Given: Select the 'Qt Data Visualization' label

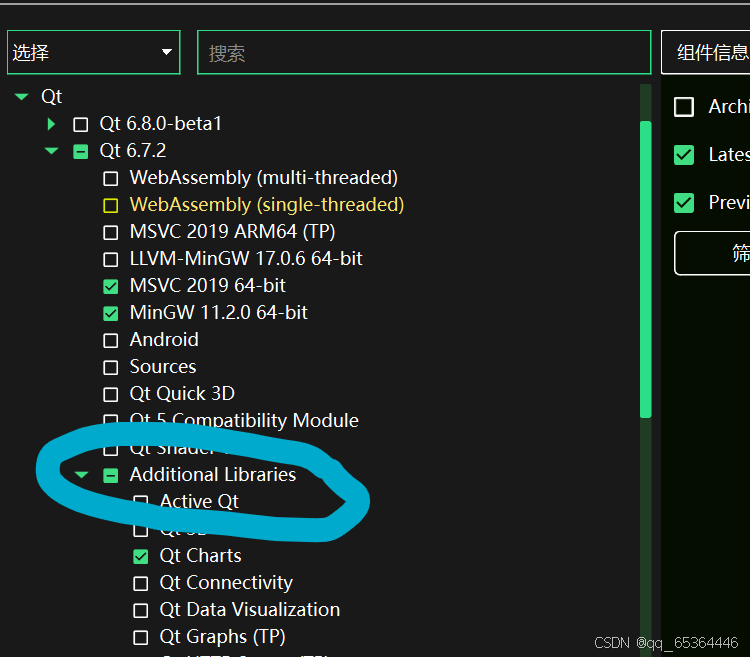Looking at the screenshot, I should (x=250, y=610).
